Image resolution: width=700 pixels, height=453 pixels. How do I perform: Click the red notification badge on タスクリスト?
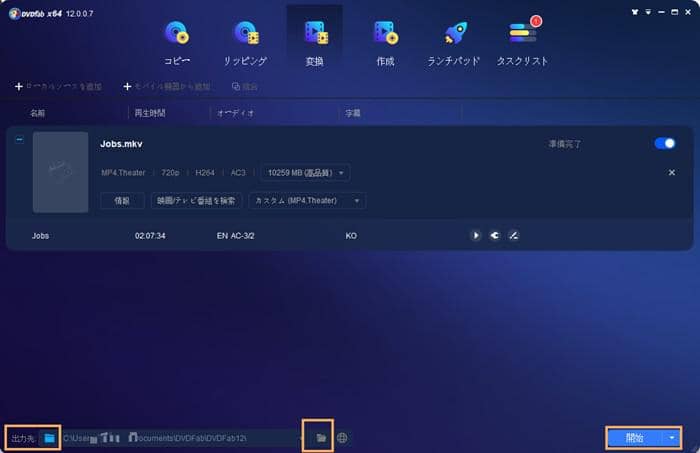coord(536,21)
